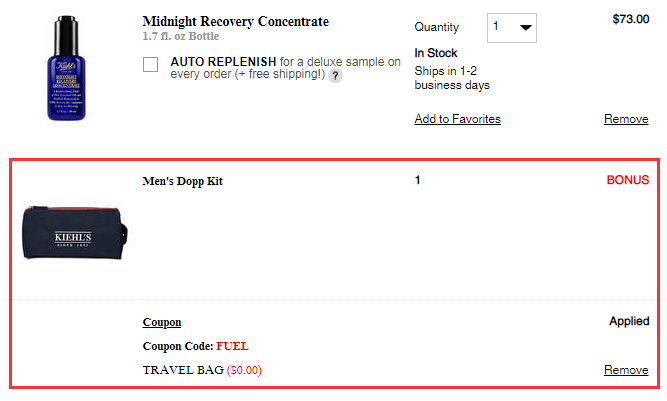Click the $73.00 price
The image size is (667, 401).
(x=630, y=19)
